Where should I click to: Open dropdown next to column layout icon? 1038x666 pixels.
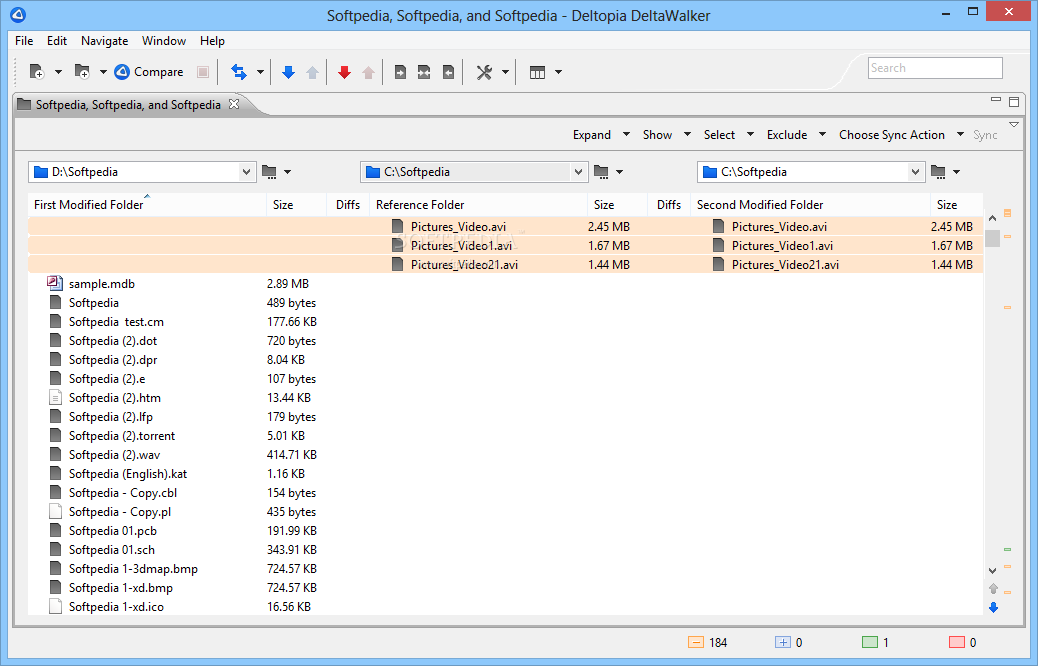tap(558, 71)
